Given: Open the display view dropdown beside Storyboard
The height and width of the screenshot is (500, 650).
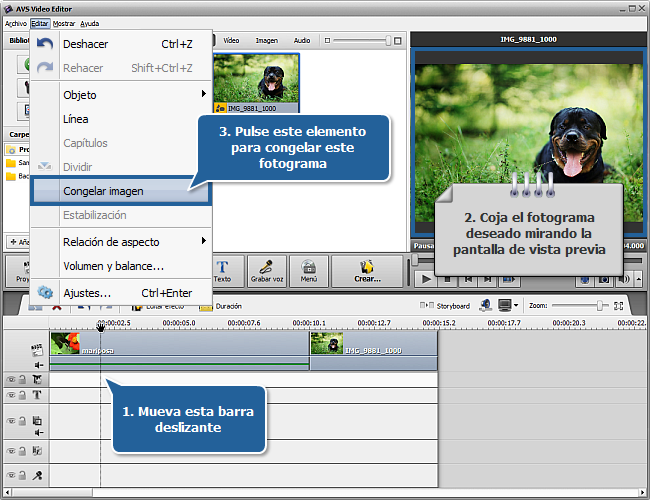Looking at the screenshot, I should click(509, 305).
